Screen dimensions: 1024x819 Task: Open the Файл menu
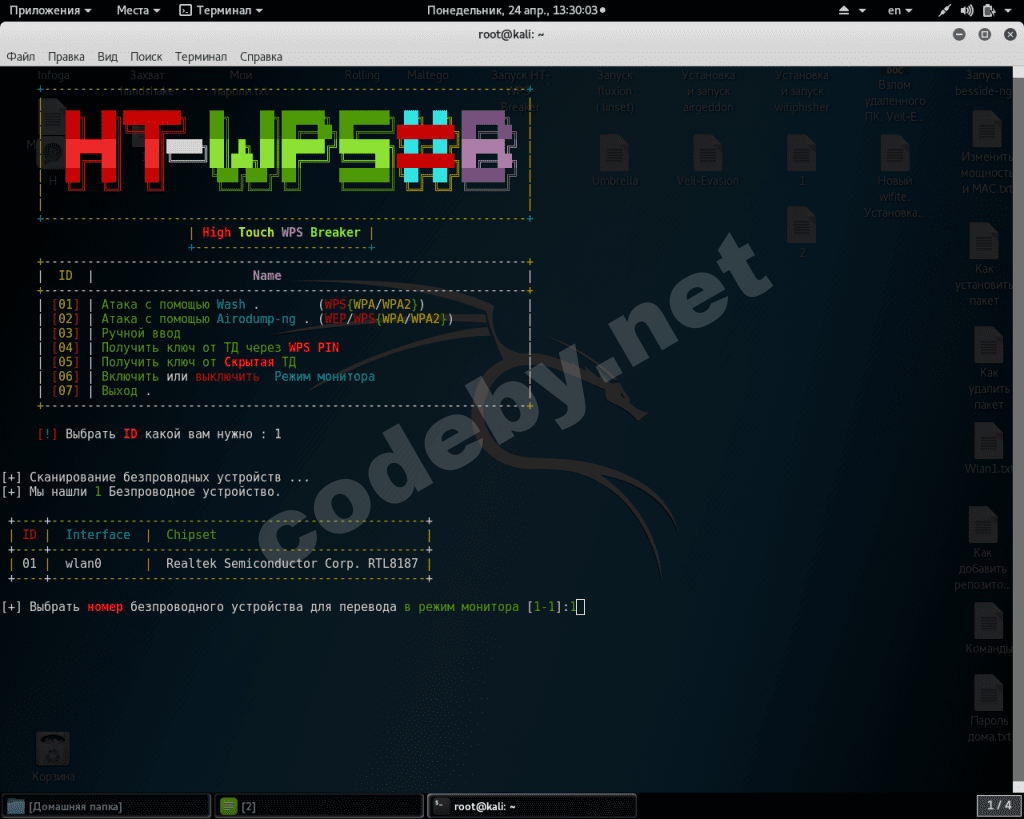pyautogui.click(x=21, y=57)
